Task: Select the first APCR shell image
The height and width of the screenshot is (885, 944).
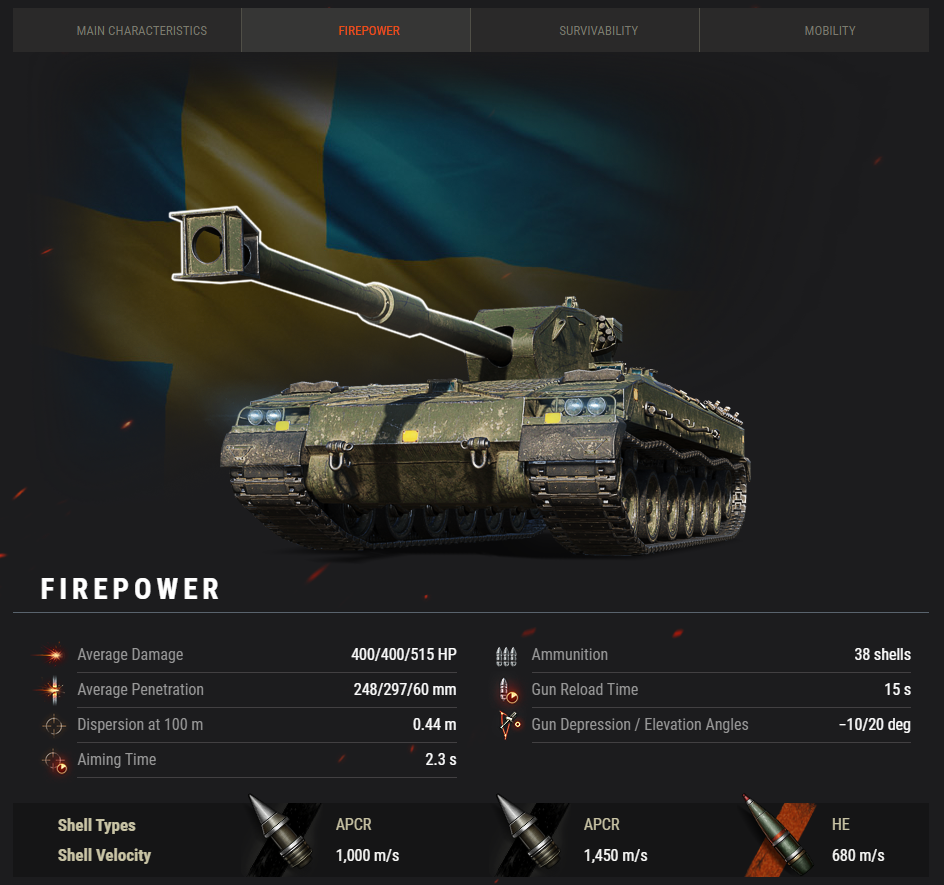Action: click(283, 834)
